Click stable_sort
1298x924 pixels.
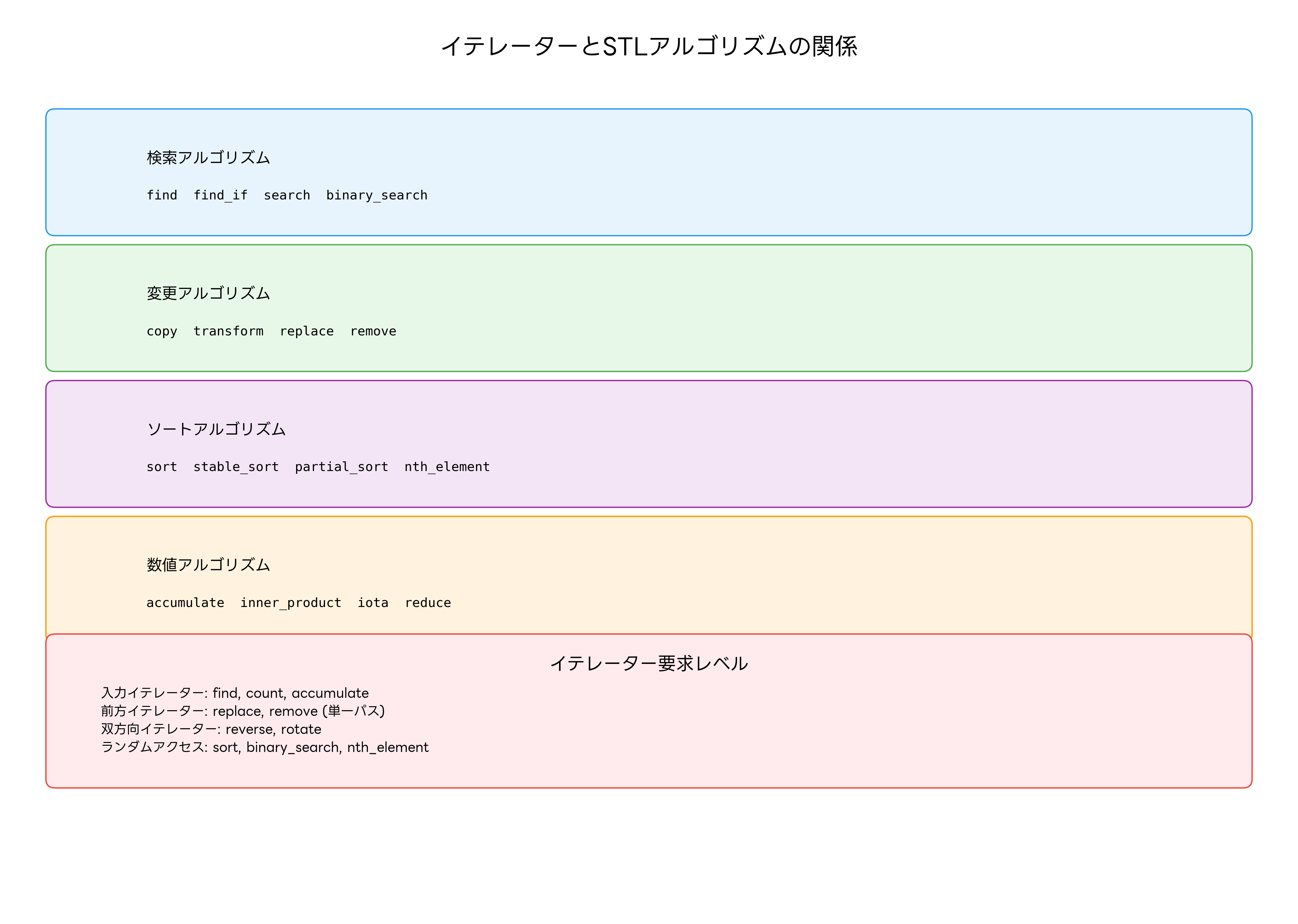tap(236, 467)
